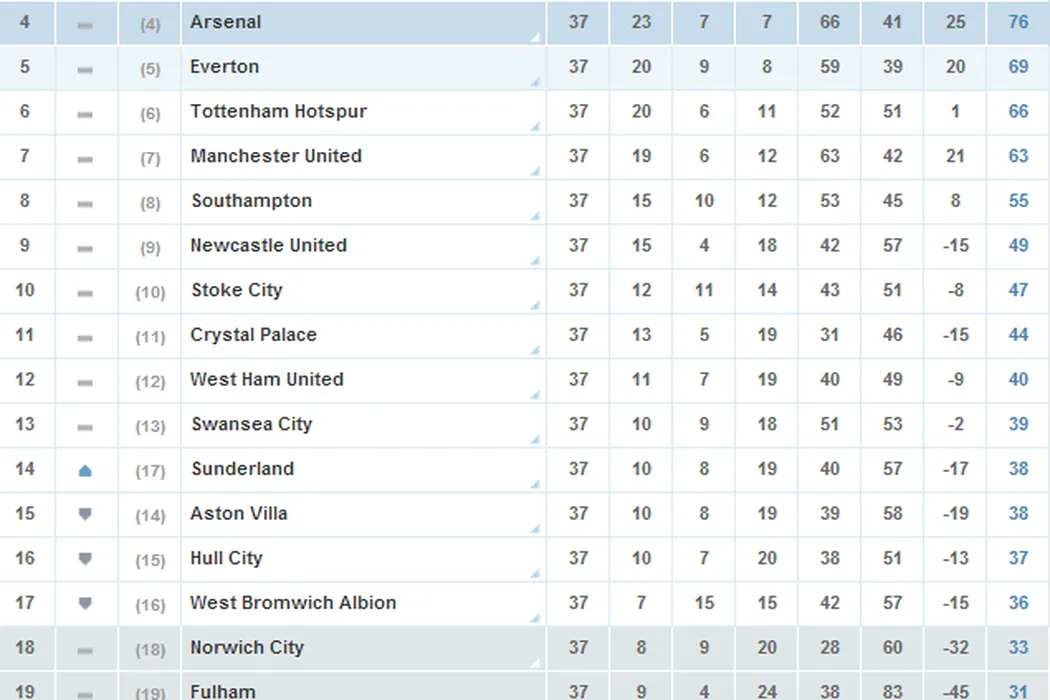Click Sunderland's blue upward movement arrow
The width and height of the screenshot is (1050, 700).
click(85, 470)
